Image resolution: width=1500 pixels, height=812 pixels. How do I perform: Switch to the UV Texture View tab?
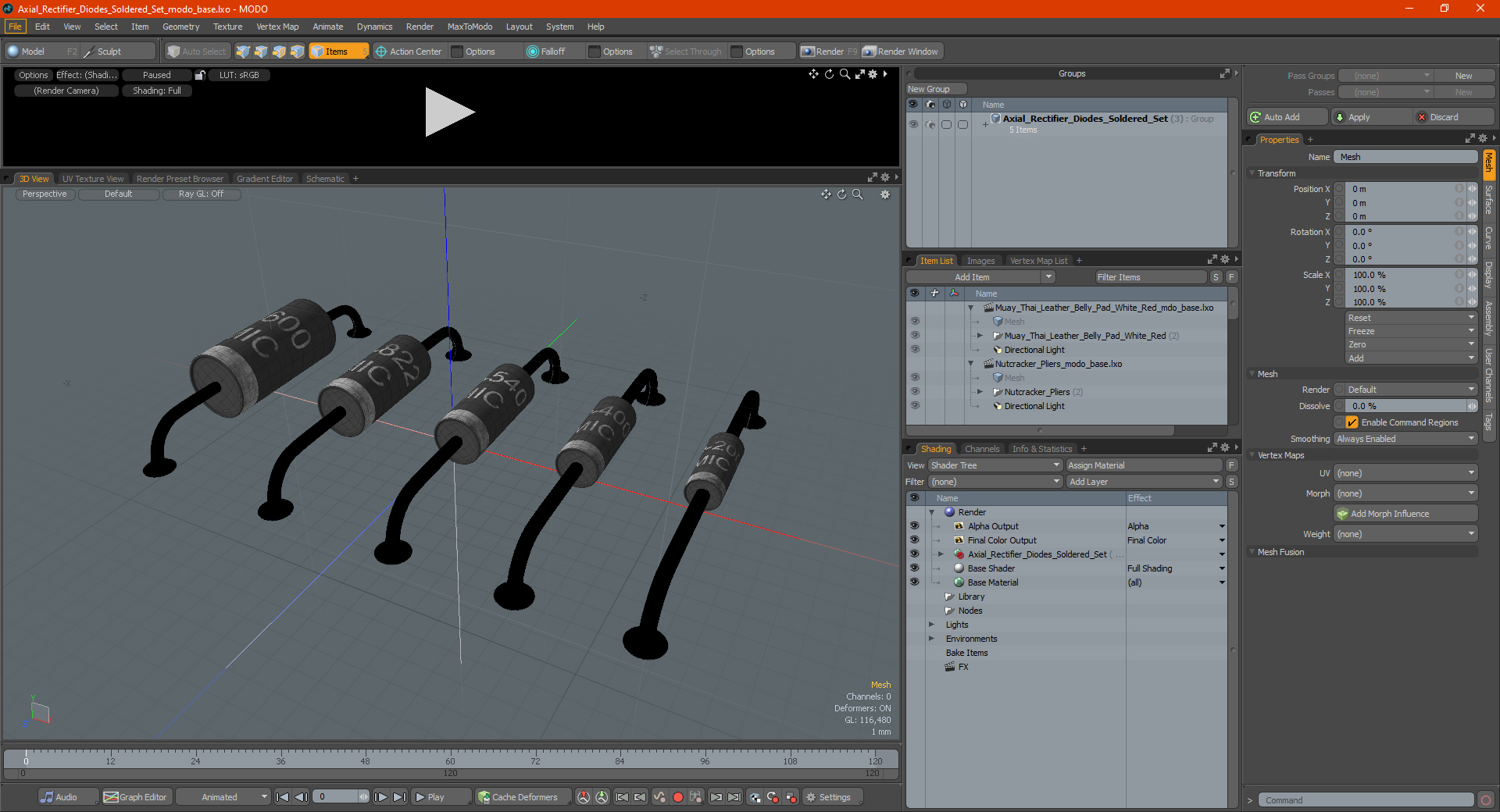[93, 179]
